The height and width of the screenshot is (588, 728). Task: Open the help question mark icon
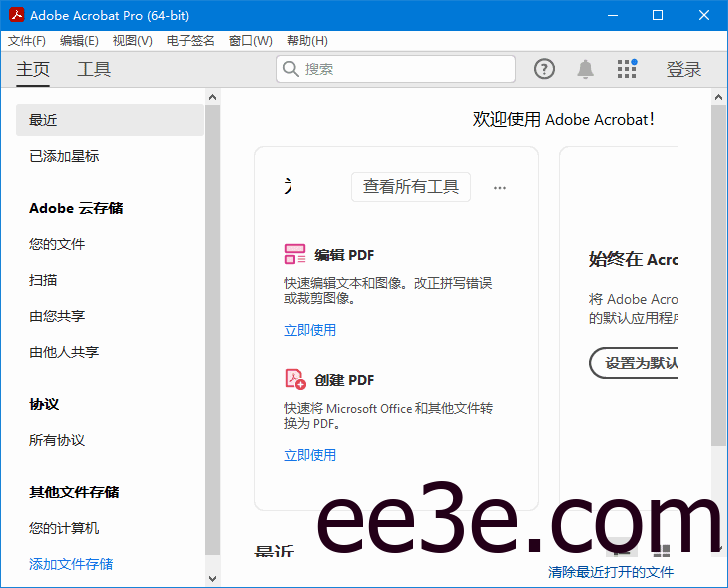[544, 69]
